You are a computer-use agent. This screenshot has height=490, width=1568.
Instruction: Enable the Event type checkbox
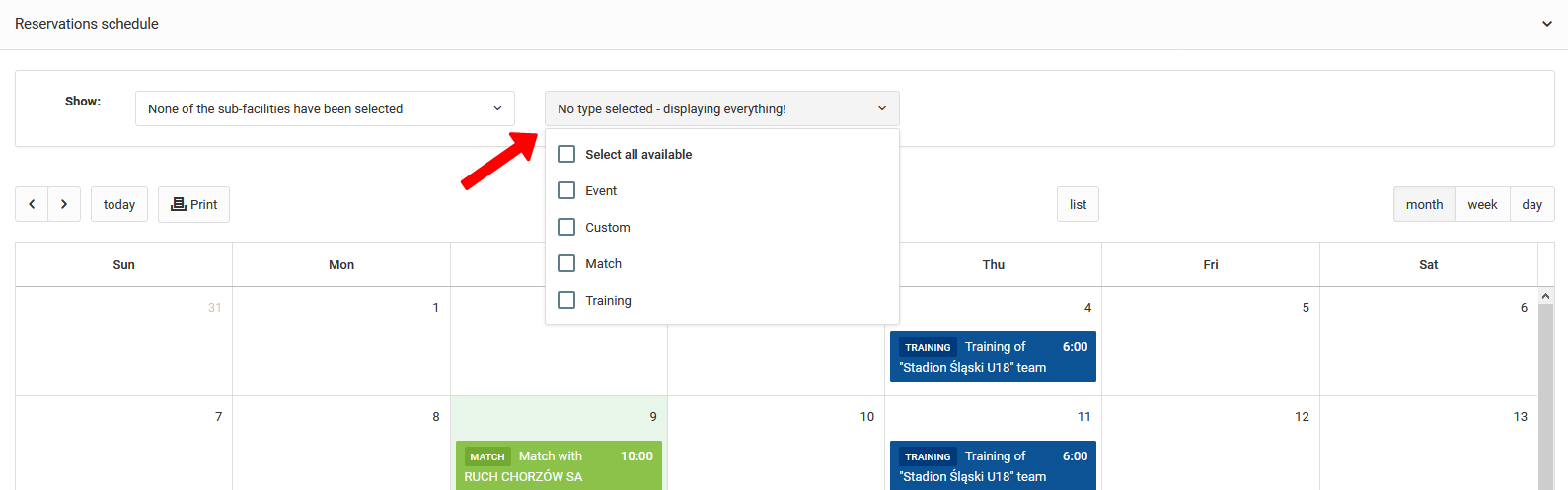pyautogui.click(x=566, y=190)
